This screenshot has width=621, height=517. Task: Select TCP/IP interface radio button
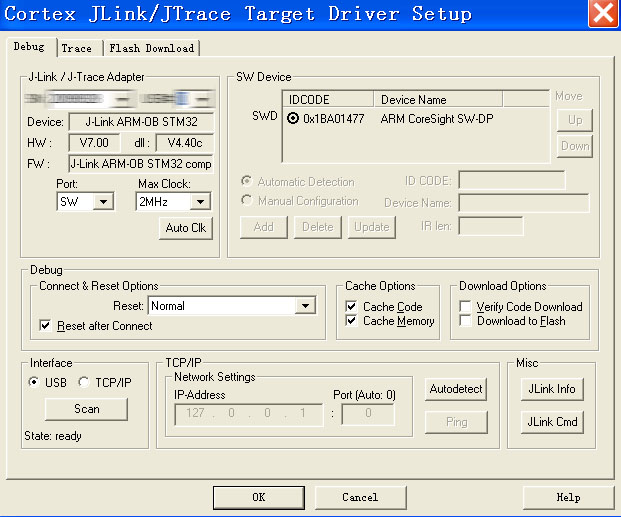pos(84,382)
